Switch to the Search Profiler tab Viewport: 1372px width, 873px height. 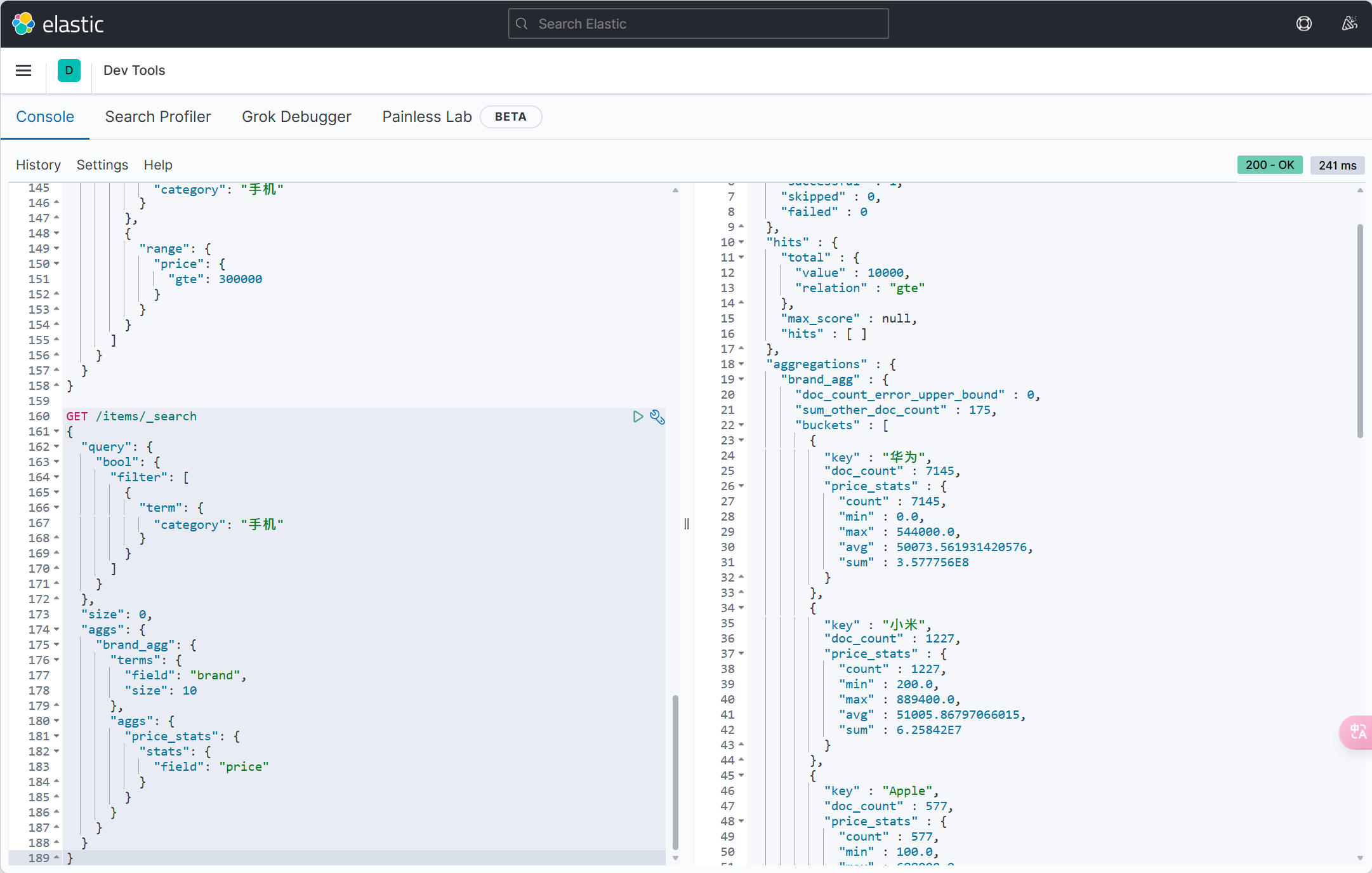[x=158, y=117]
